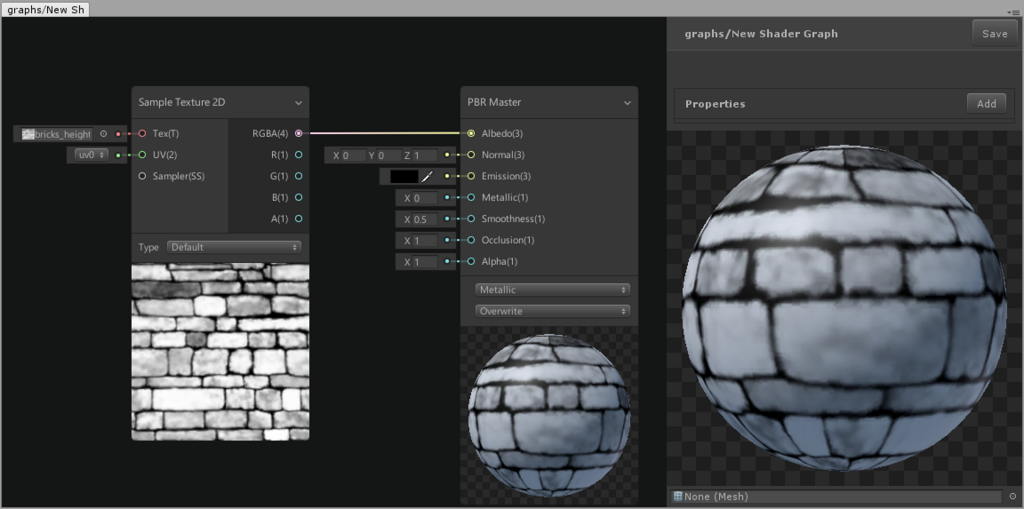Viewport: 1024px width, 509px height.
Task: Click the None (Mesh) field
Action: point(837,497)
